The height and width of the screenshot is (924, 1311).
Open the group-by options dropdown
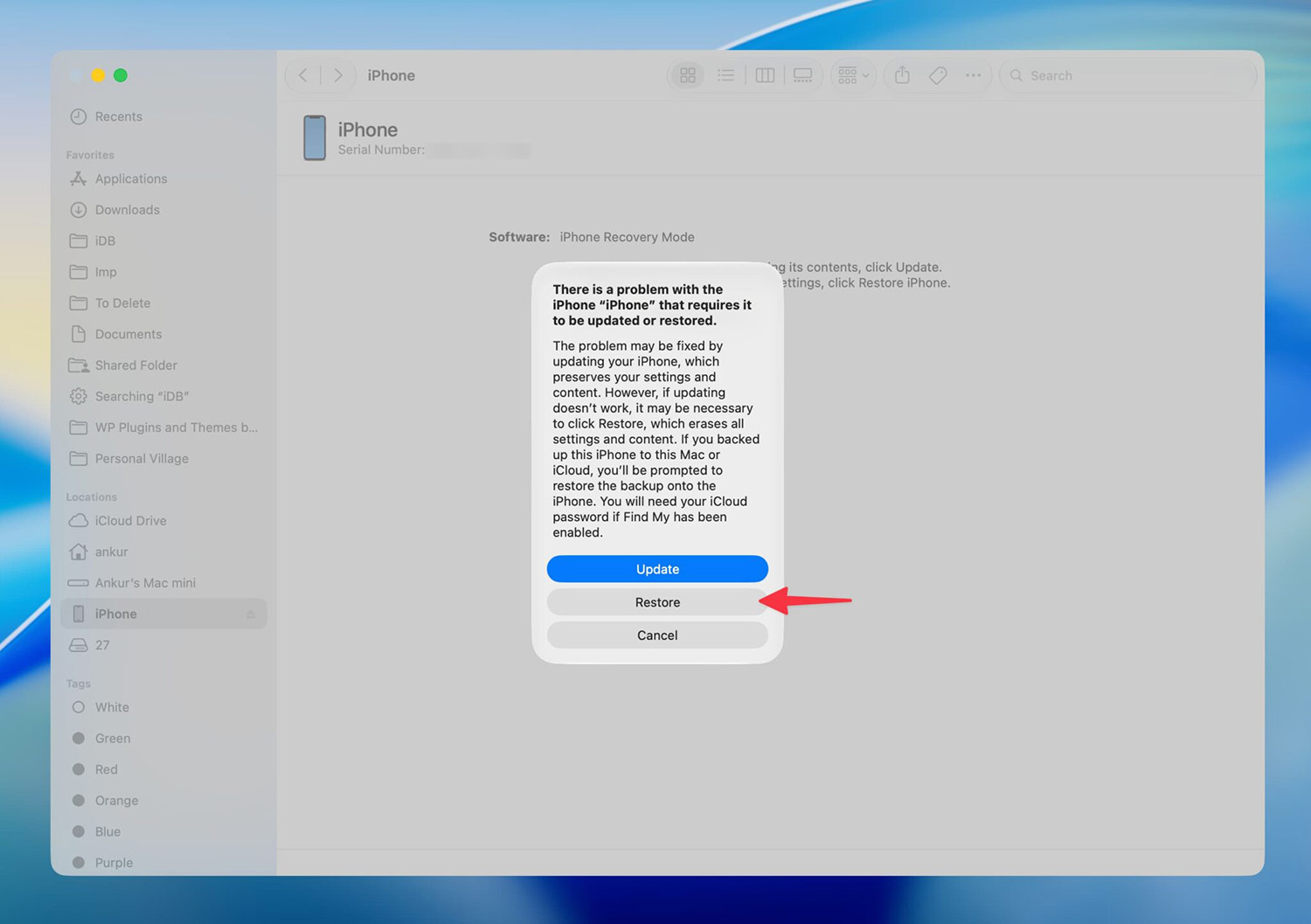click(853, 75)
